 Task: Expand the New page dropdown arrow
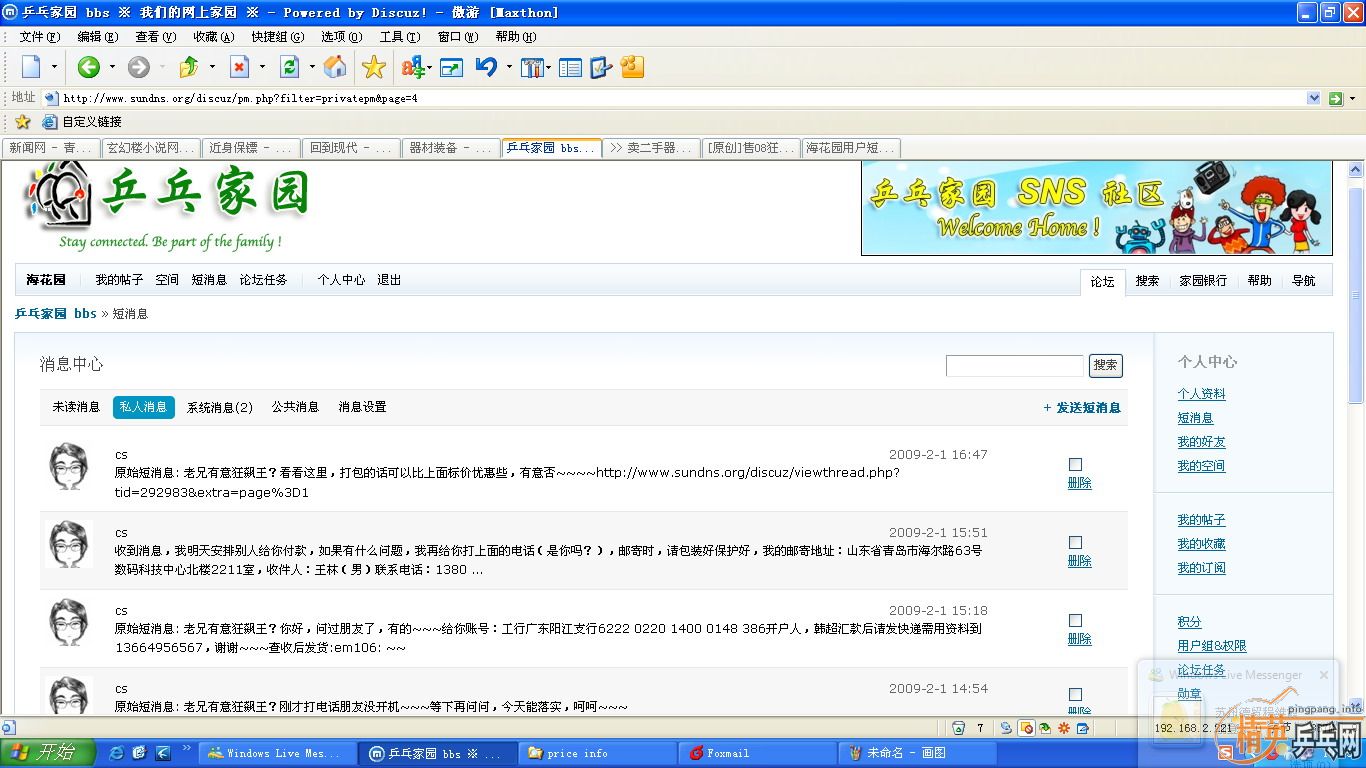pyautogui.click(x=54, y=67)
